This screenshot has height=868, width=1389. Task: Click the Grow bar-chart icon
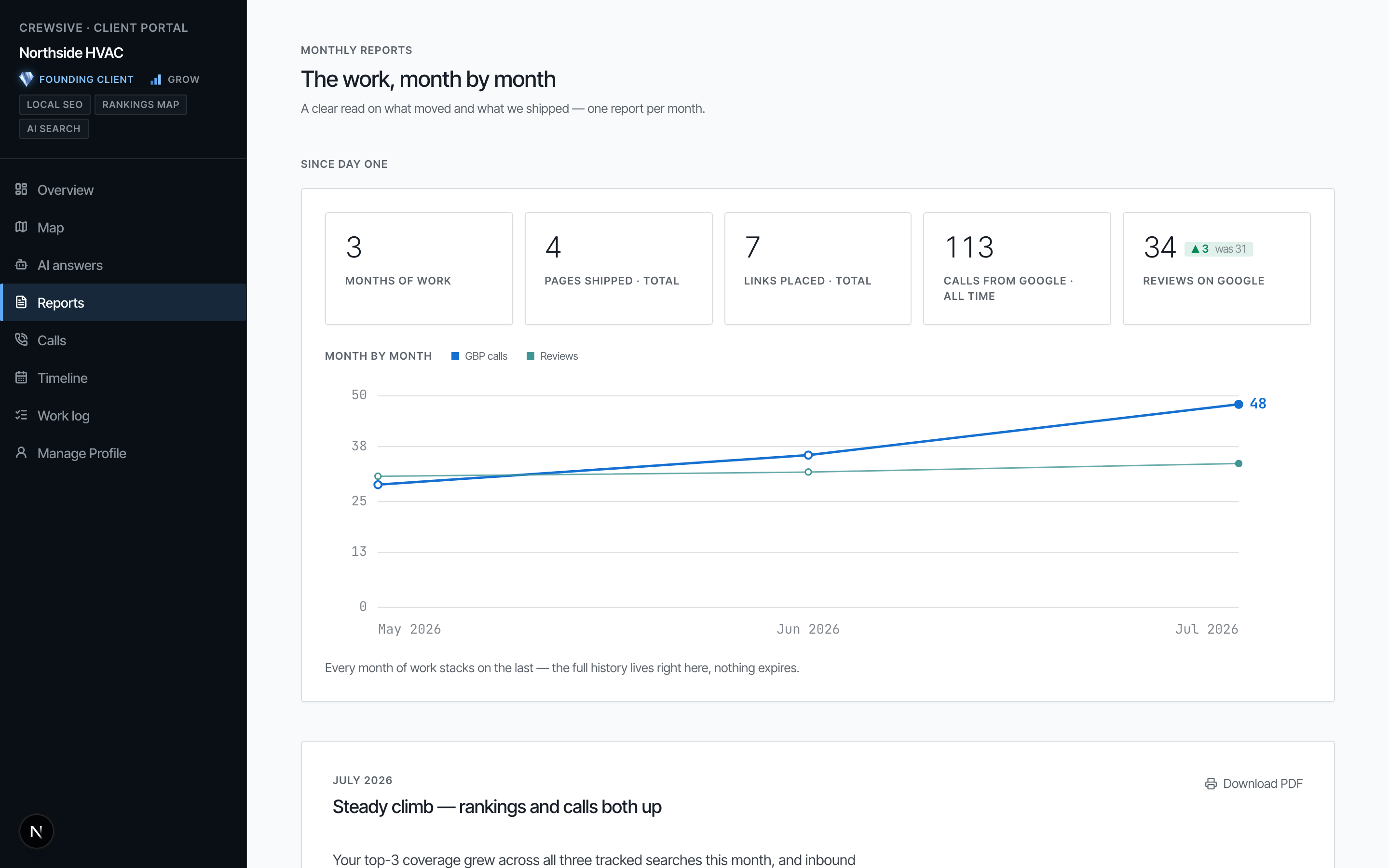pos(156,80)
